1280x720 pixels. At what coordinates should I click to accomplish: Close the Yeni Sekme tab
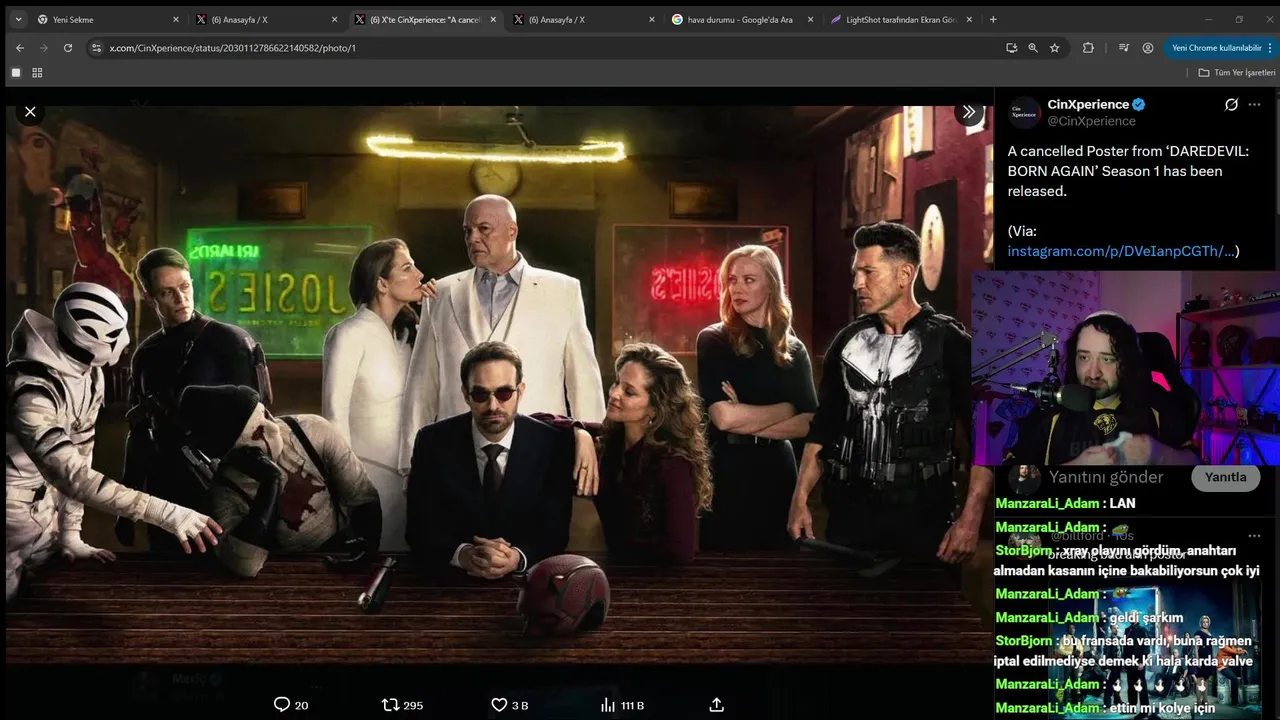[x=175, y=19]
